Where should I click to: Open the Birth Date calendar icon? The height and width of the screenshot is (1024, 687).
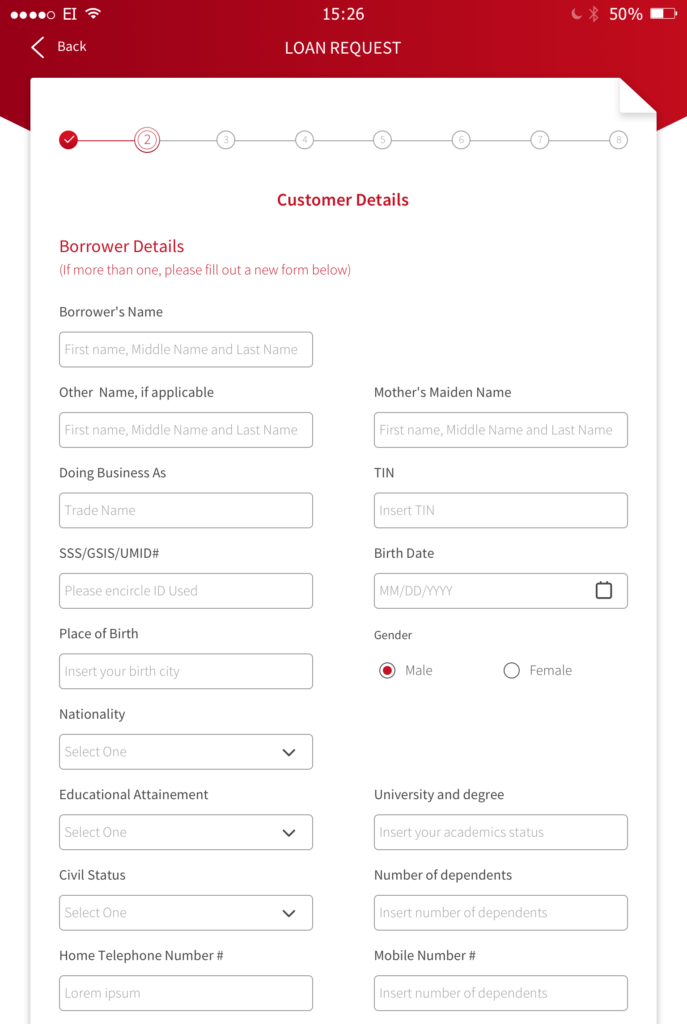[x=604, y=590]
